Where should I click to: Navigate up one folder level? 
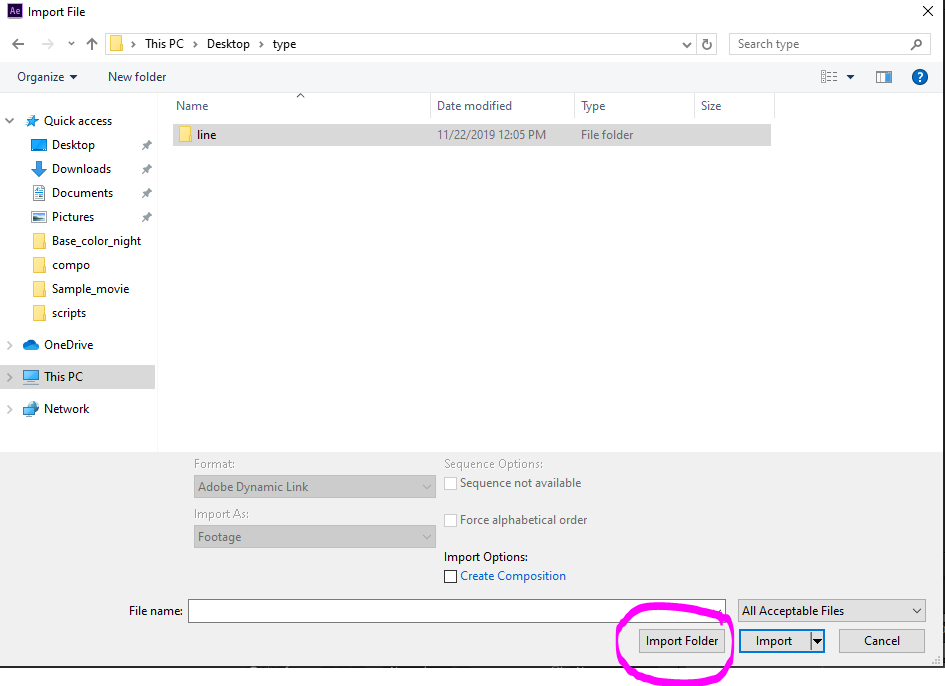pos(91,43)
